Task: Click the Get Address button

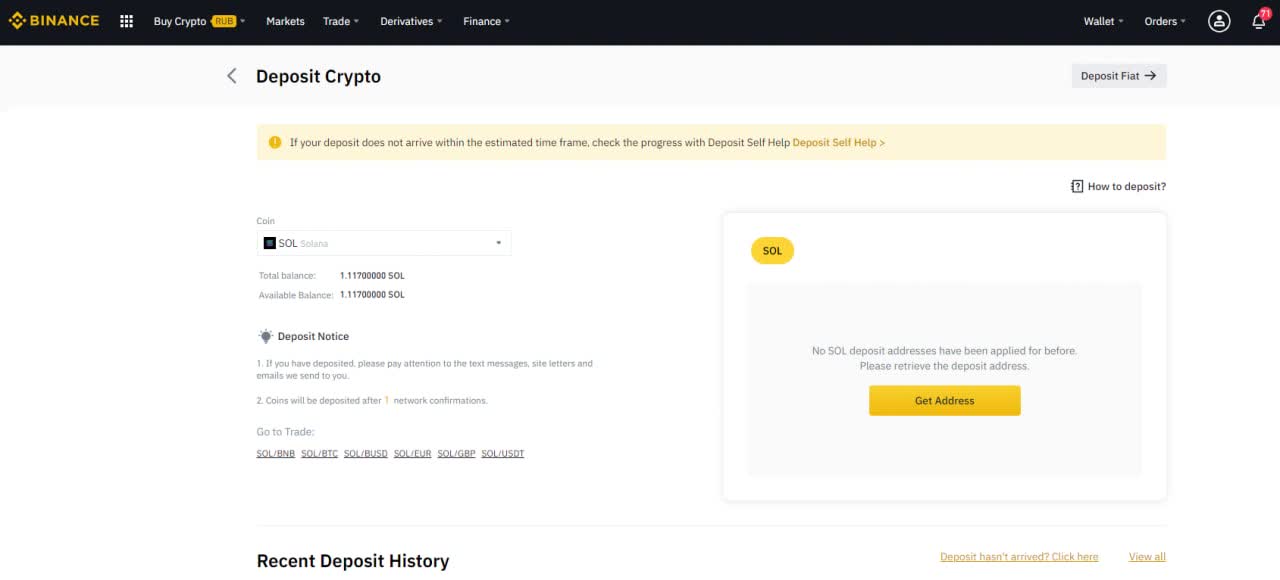Action: [945, 401]
